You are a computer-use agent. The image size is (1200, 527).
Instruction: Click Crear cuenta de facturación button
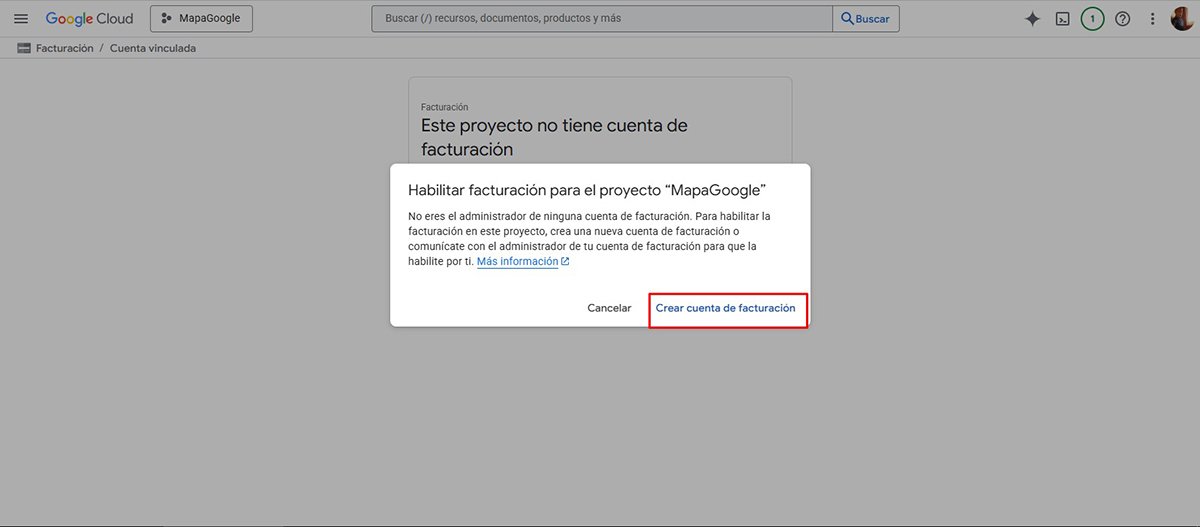[726, 308]
